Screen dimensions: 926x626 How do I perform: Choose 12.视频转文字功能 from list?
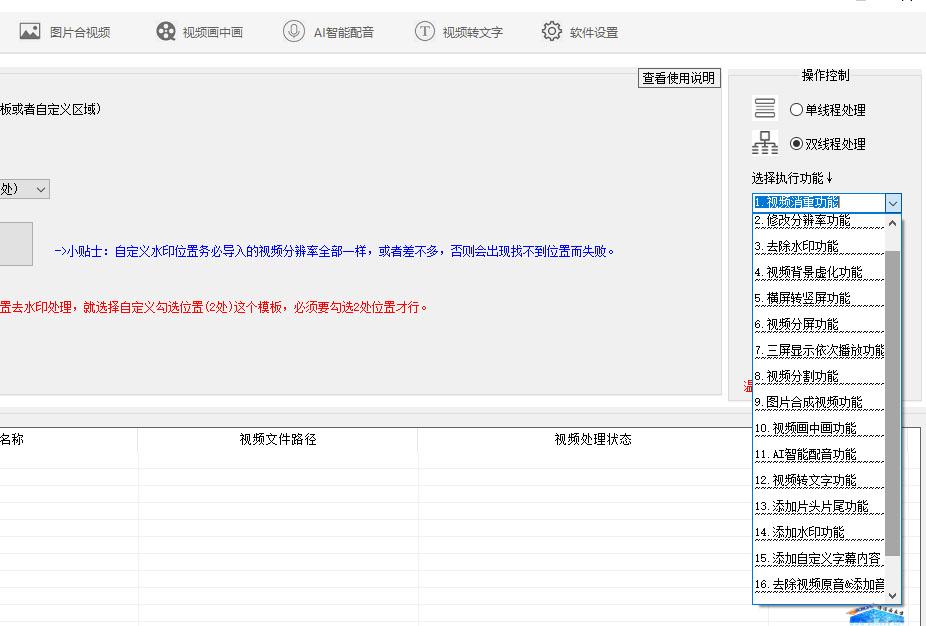click(x=819, y=480)
